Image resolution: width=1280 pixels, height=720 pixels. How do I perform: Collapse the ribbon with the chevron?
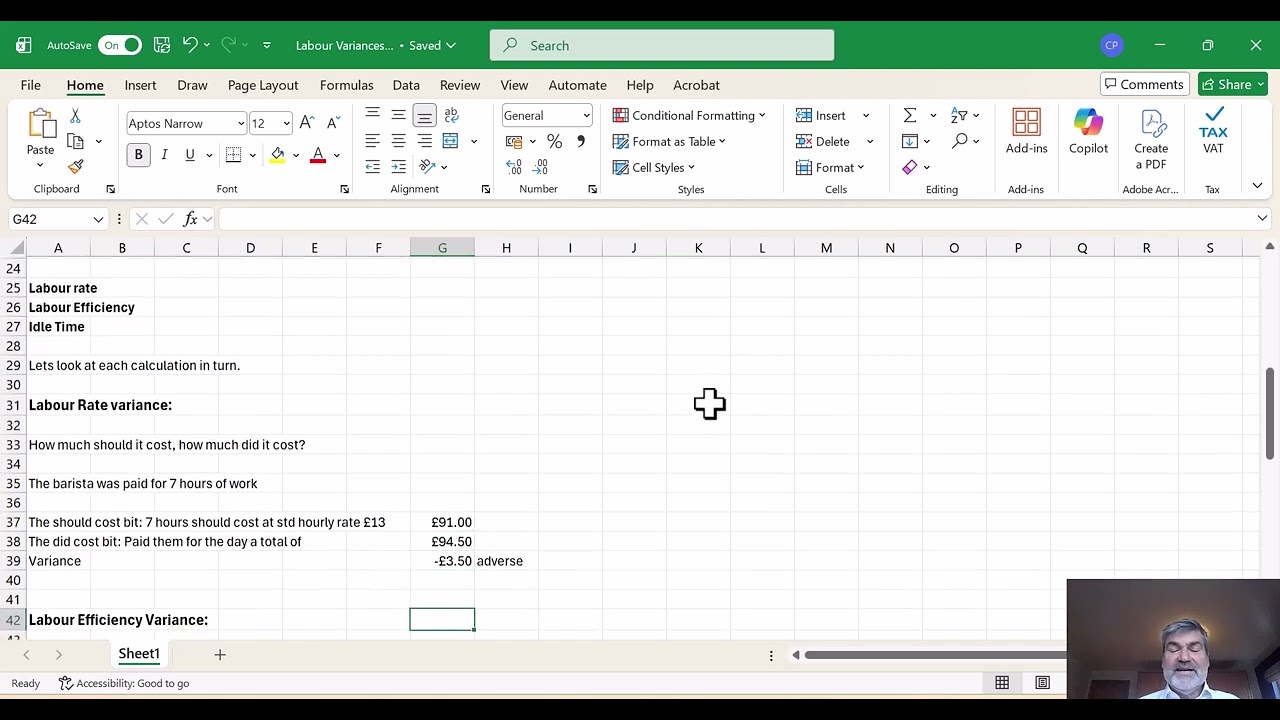coord(1257,186)
